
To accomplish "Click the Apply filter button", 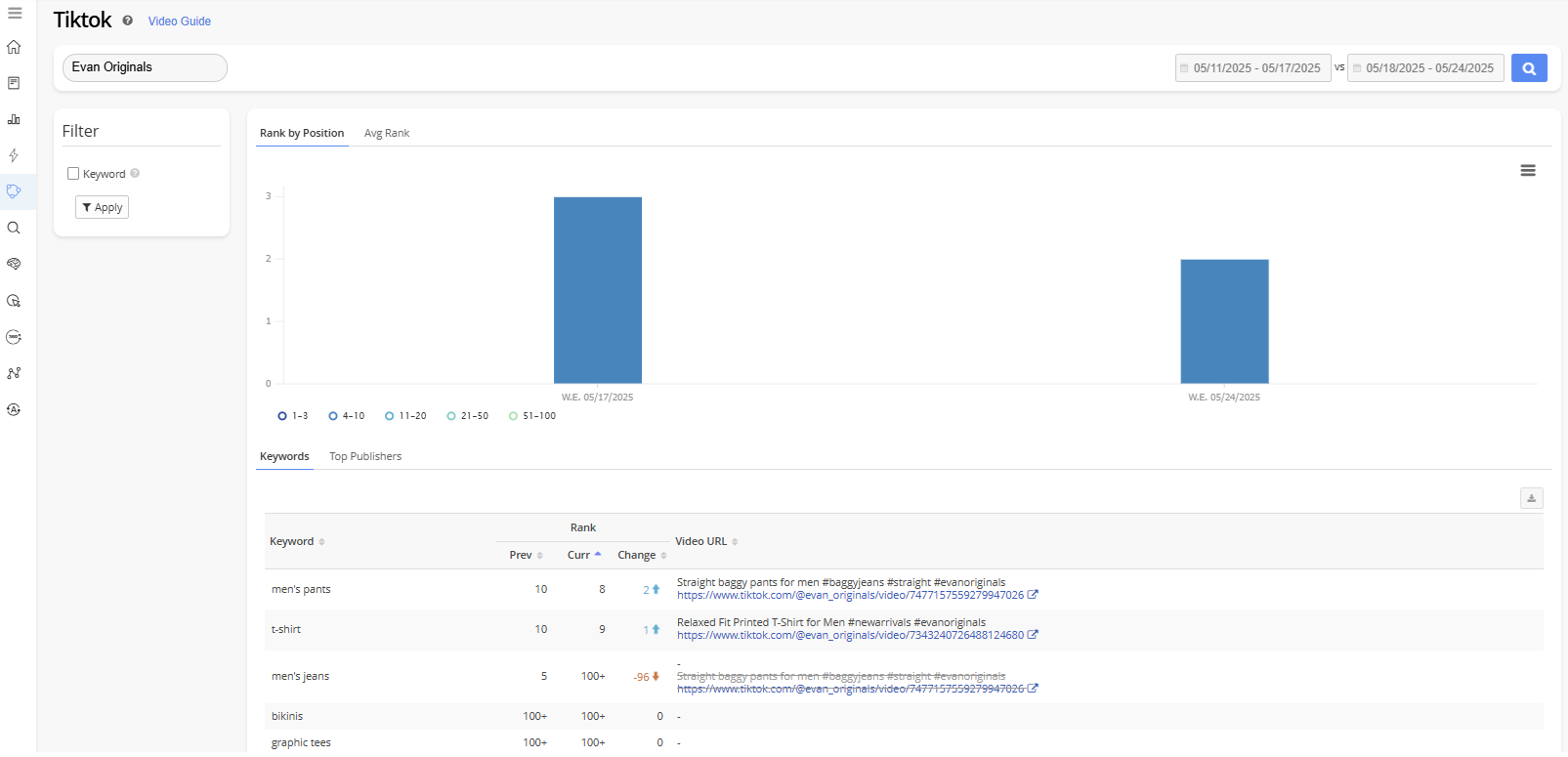I will coord(102,207).
